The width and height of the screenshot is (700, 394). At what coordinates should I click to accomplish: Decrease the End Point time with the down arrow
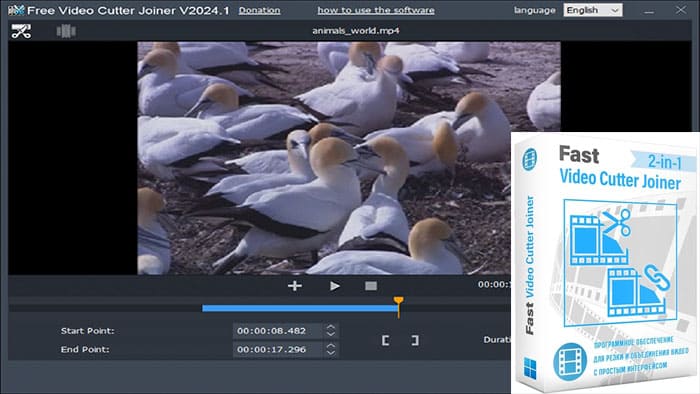[x=330, y=353]
